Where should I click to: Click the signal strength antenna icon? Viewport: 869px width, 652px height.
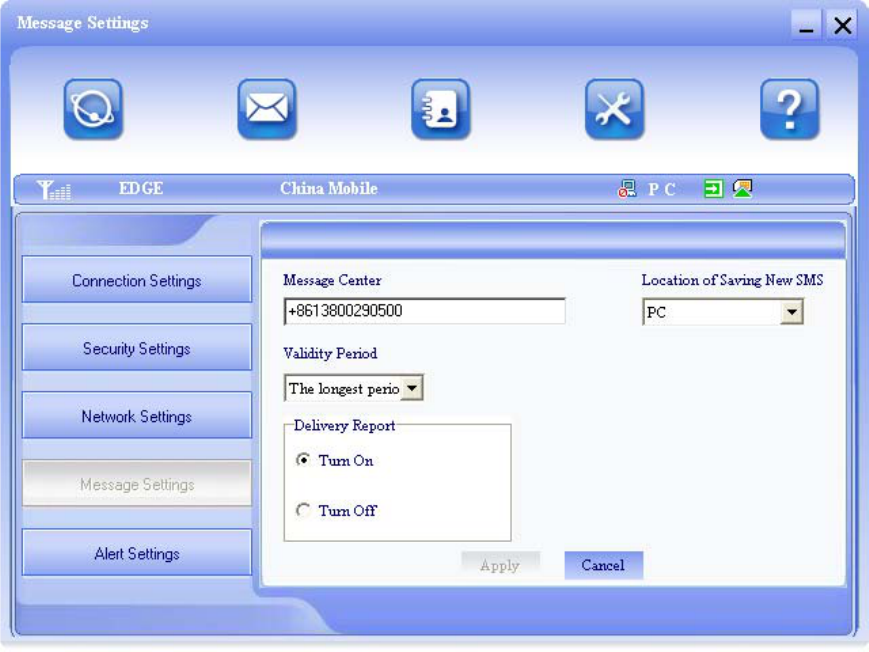tap(54, 190)
